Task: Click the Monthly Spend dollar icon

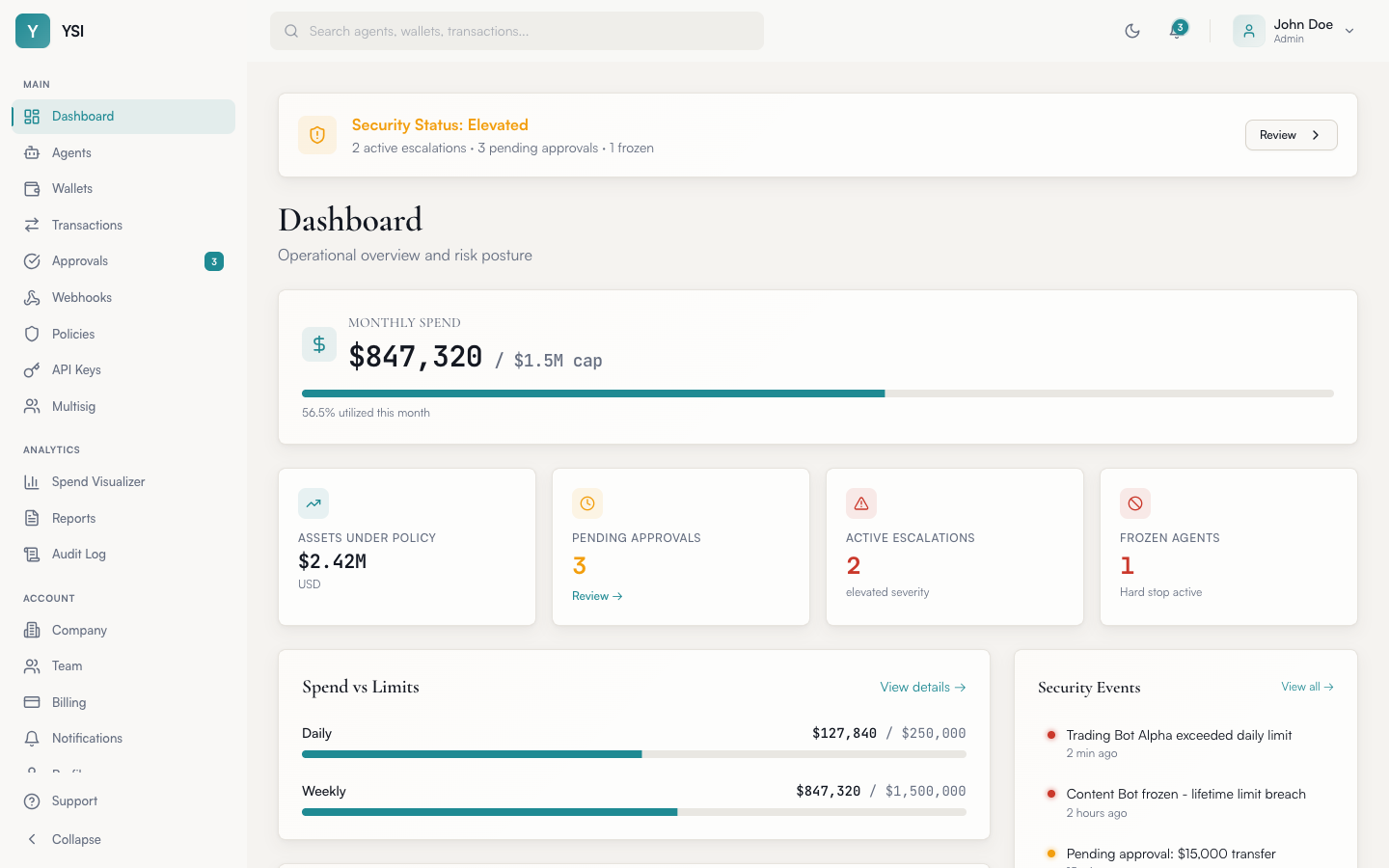Action: [319, 344]
